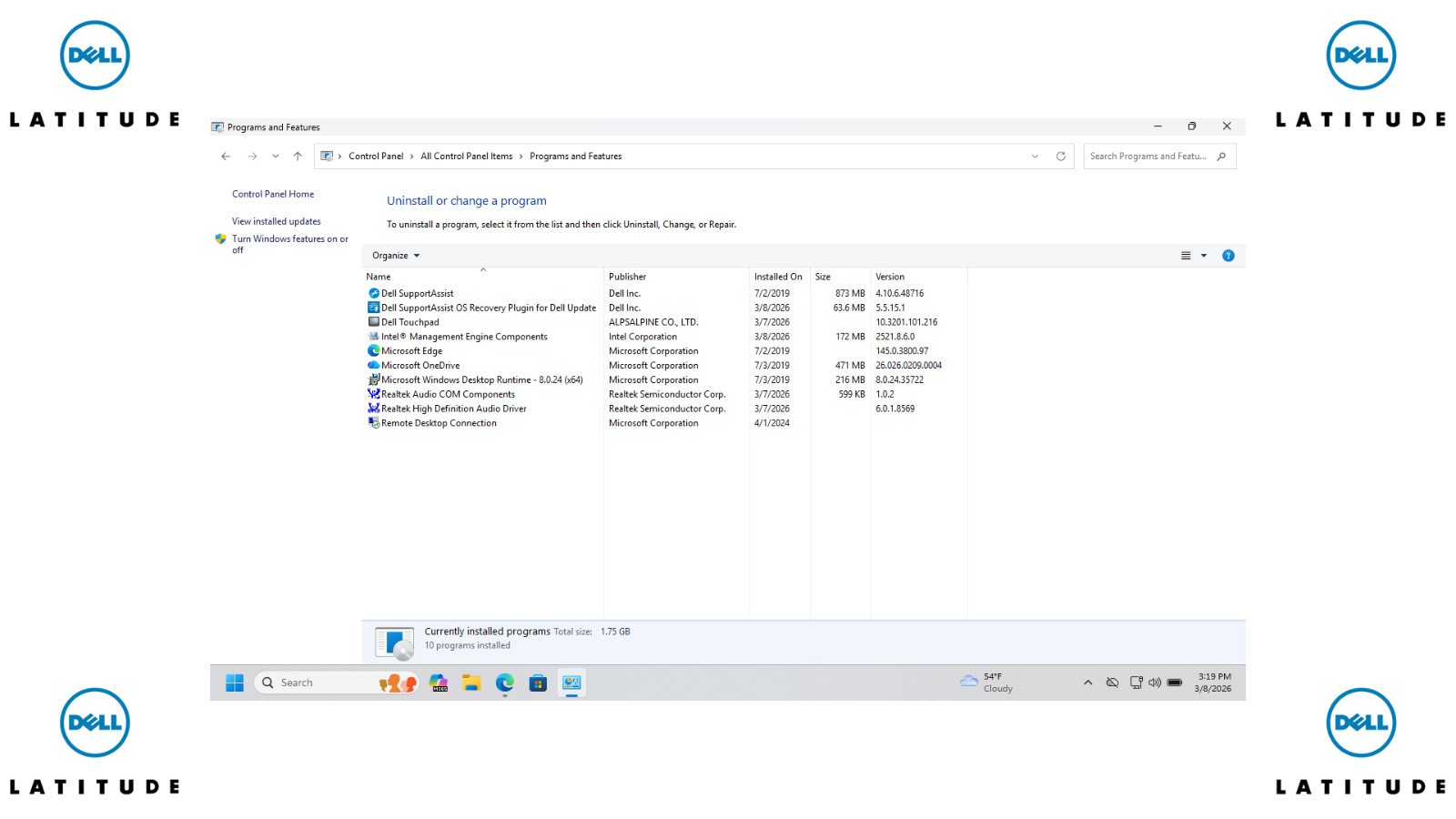Image resolution: width=1456 pixels, height=819 pixels.
Task: Click the volume speaker tray icon
Action: coord(1155,682)
